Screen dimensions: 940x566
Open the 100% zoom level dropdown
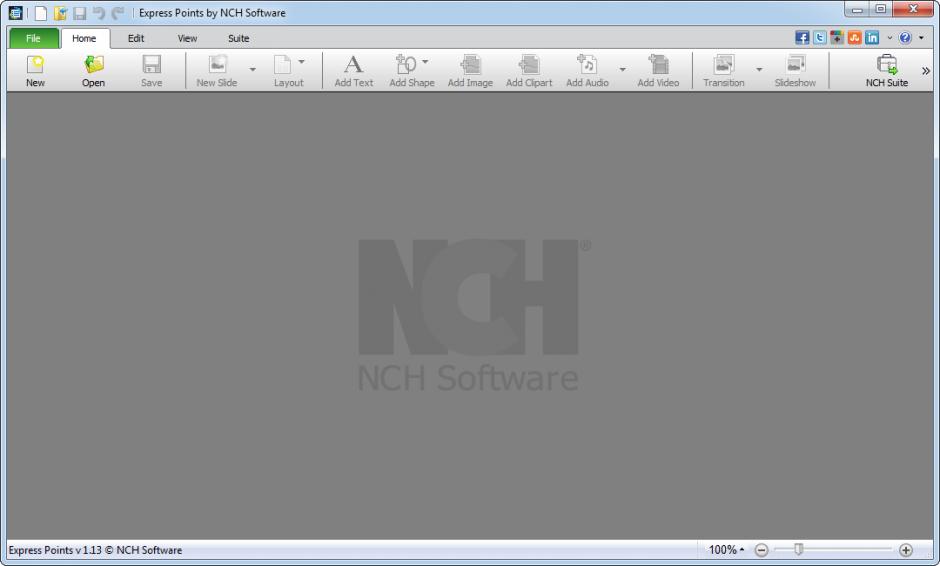click(726, 549)
